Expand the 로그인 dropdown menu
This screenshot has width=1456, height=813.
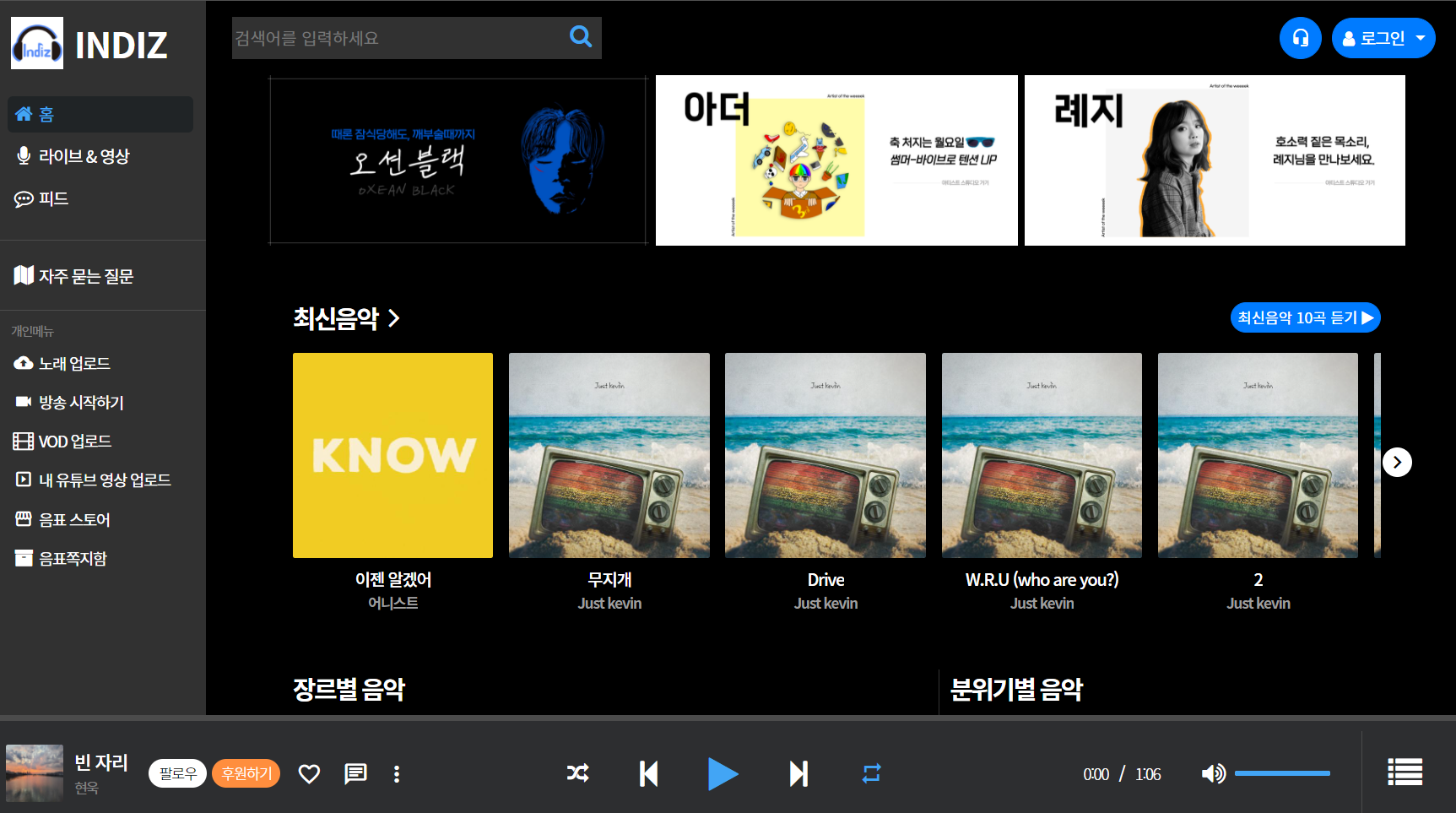point(1383,38)
